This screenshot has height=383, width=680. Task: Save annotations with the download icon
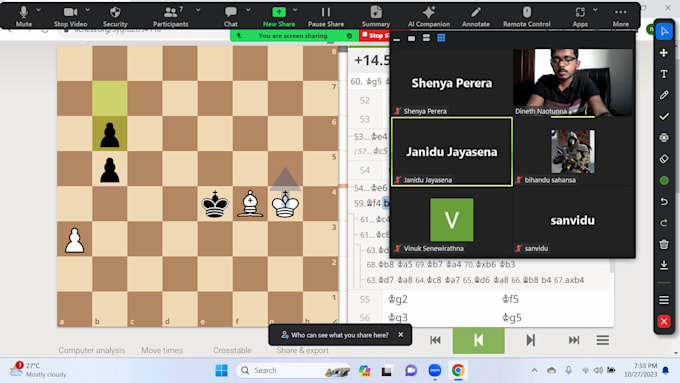click(664, 265)
